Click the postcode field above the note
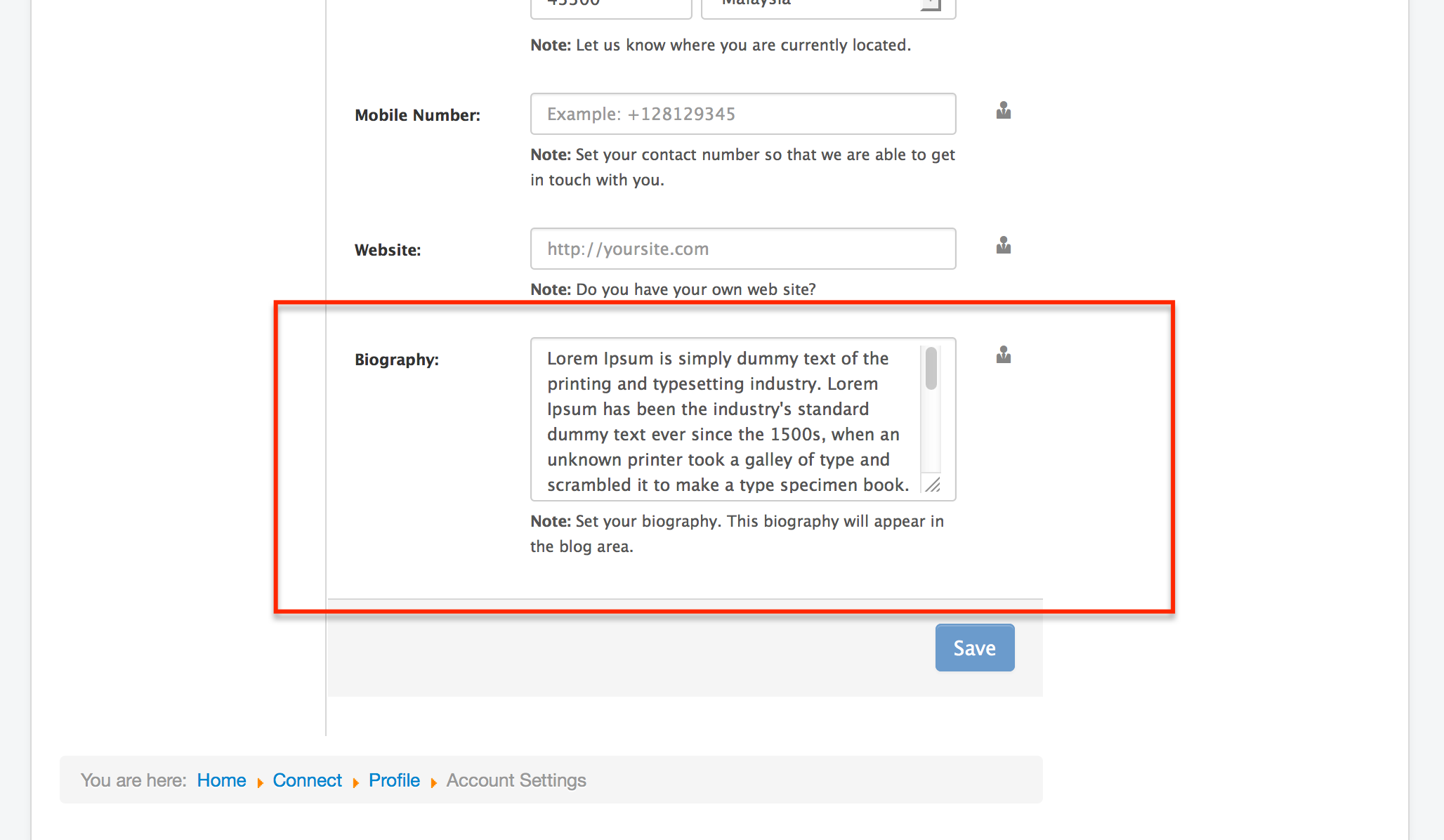 click(x=611, y=6)
